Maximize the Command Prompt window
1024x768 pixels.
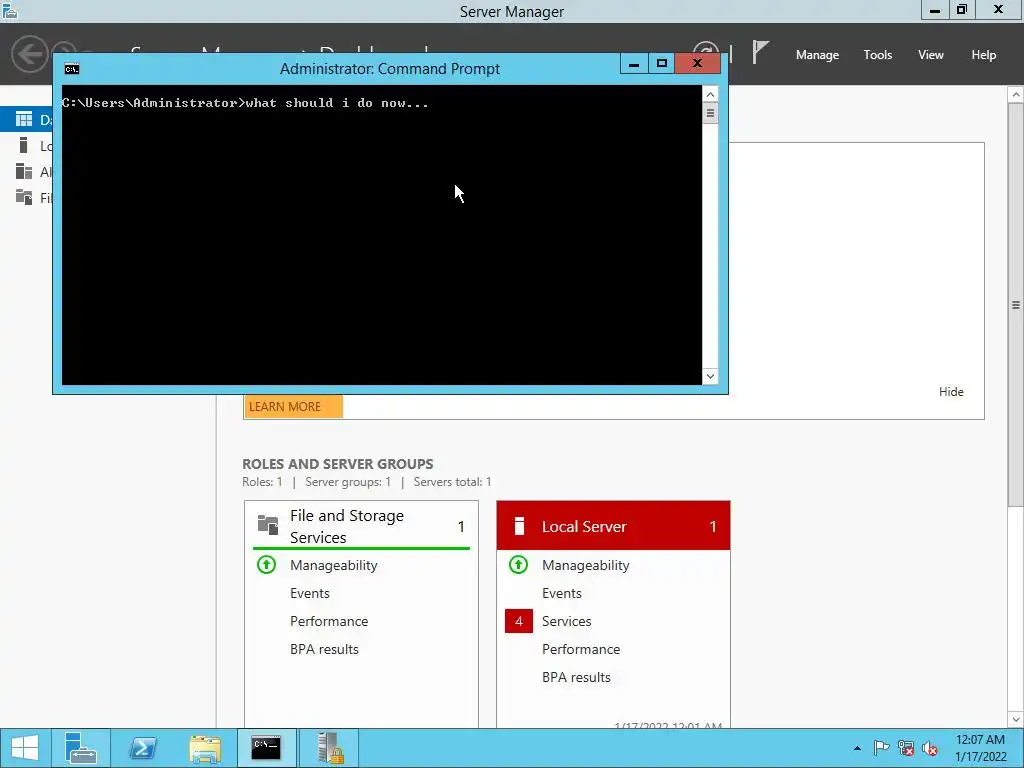coord(662,63)
